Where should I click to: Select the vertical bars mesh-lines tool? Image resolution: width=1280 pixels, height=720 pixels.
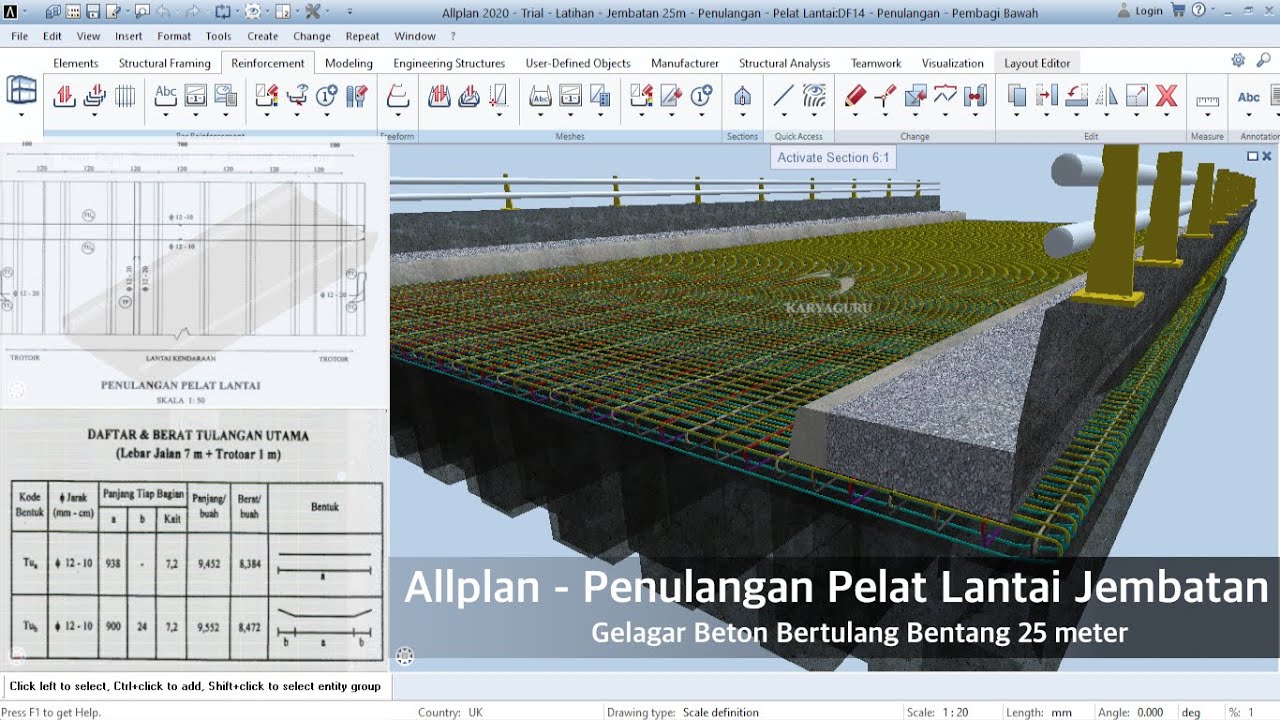(125, 96)
